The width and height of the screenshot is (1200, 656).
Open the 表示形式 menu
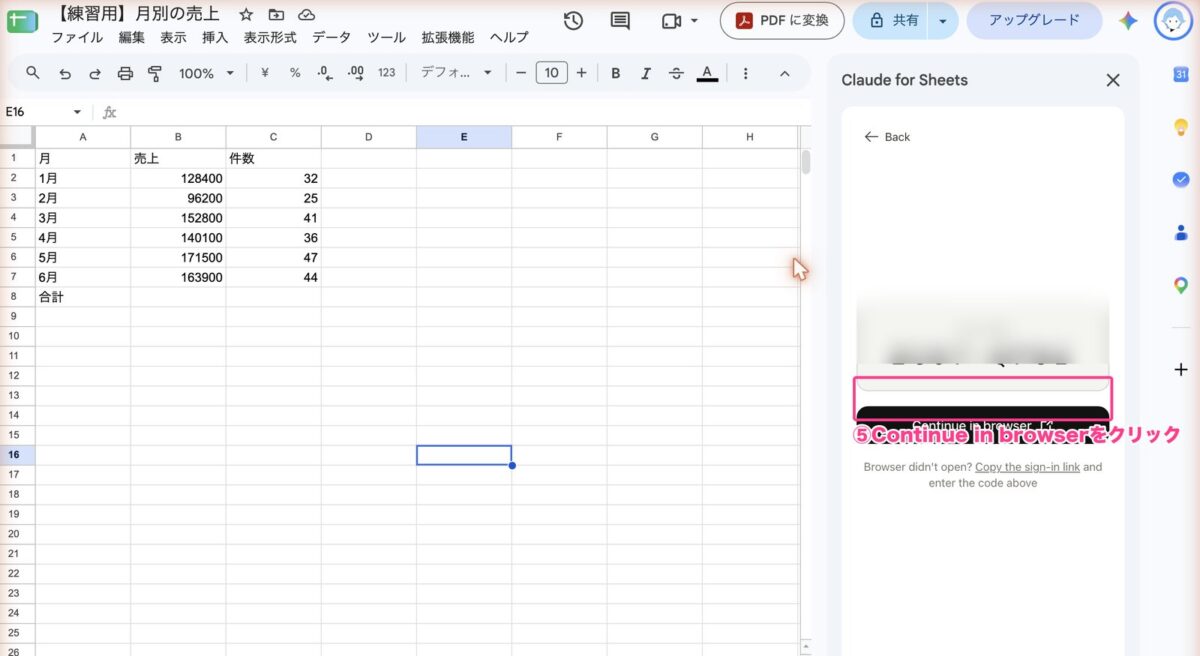tap(270, 38)
